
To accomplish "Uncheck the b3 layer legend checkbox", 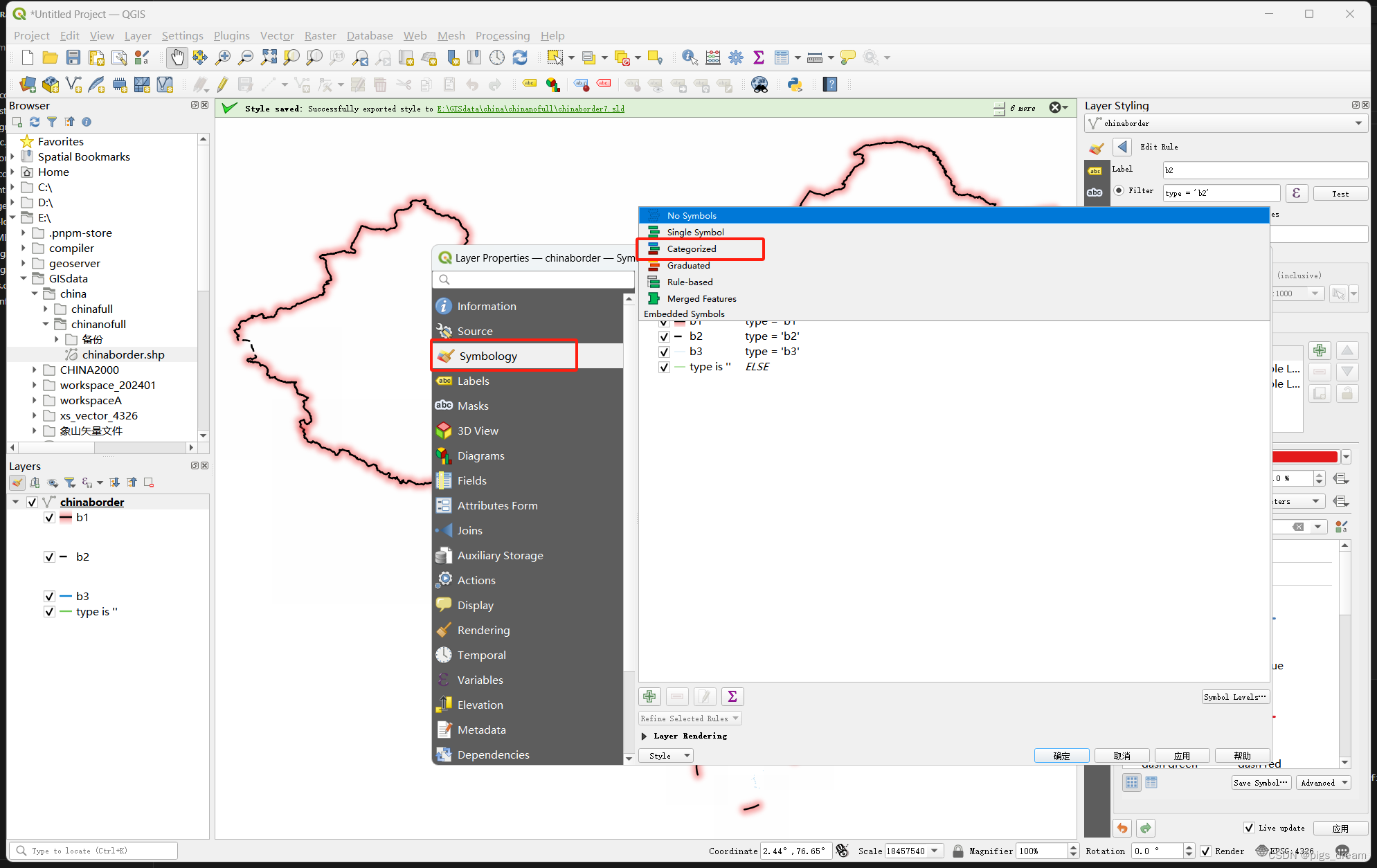I will [x=49, y=596].
